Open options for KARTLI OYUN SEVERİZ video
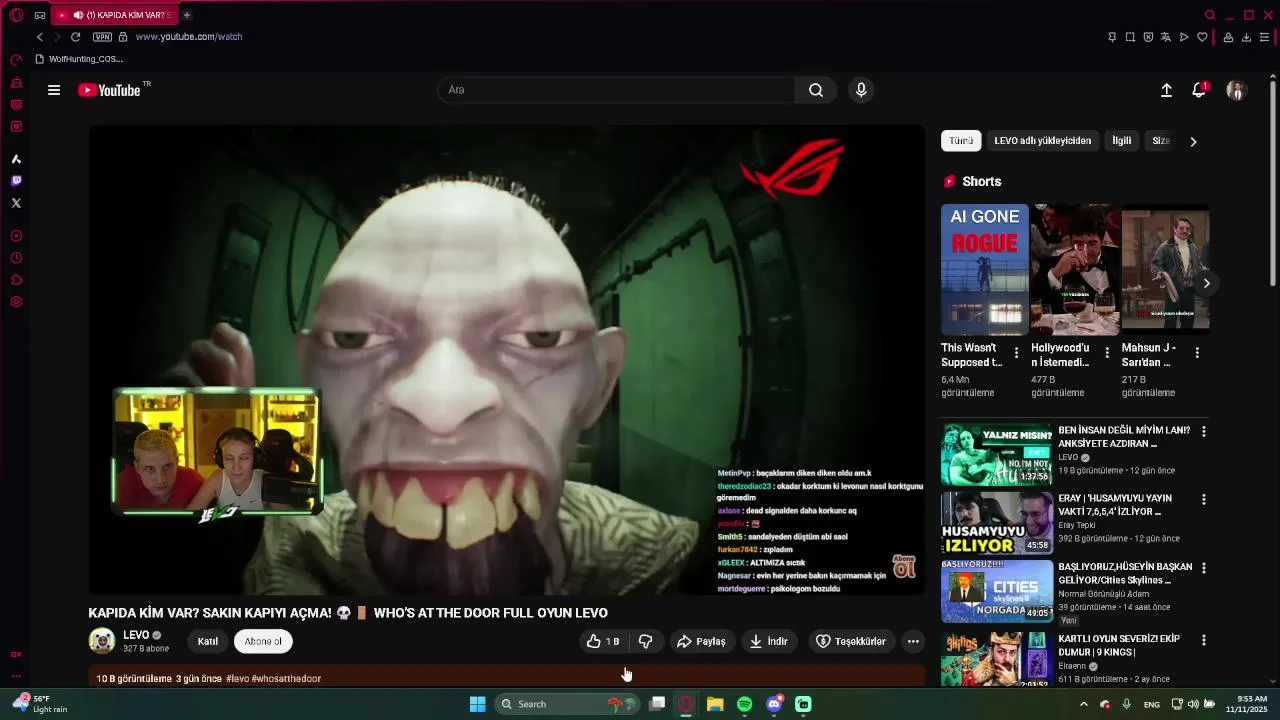Screen dimensions: 1280x720 click(1204, 640)
